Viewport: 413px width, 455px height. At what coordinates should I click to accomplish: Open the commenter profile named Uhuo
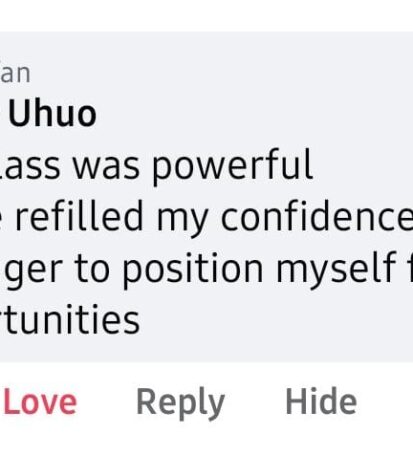click(52, 114)
